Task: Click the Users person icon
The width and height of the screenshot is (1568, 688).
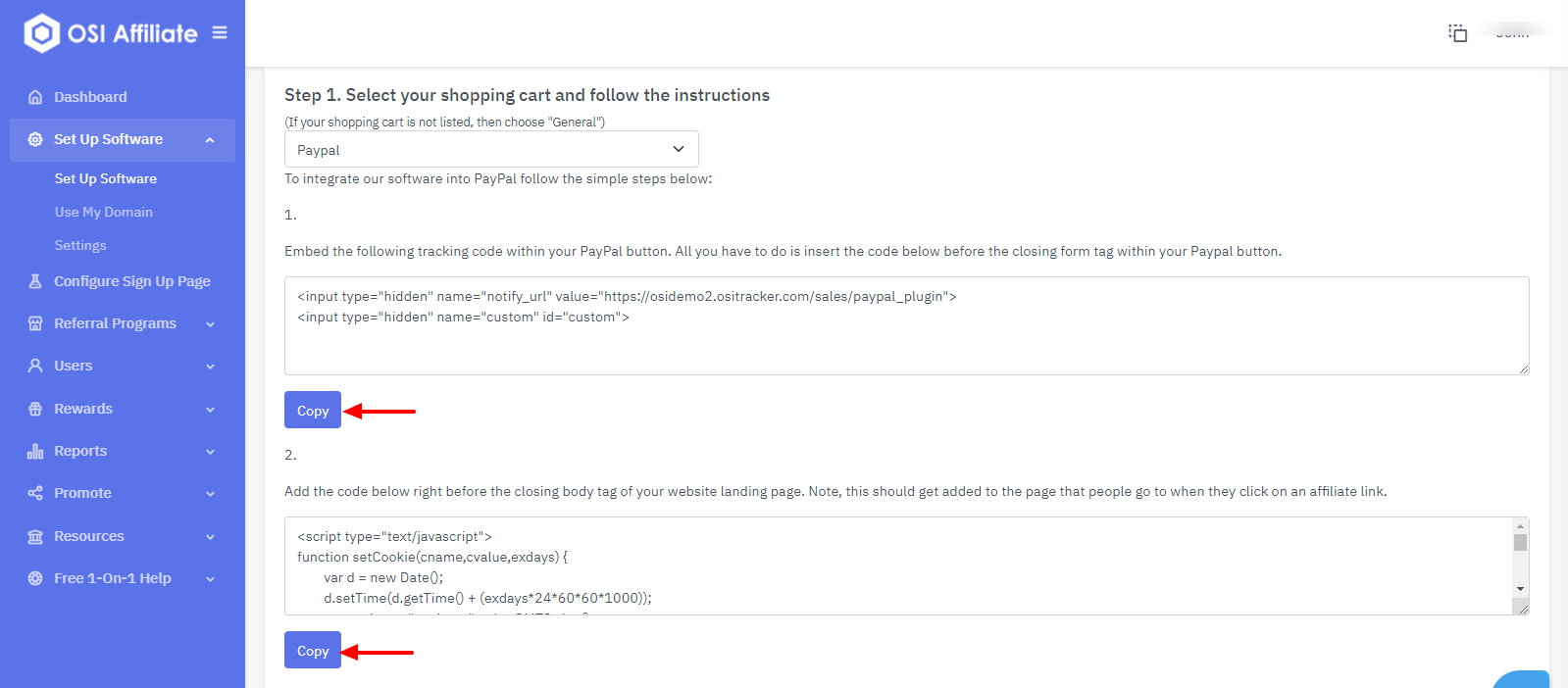Action: point(35,366)
